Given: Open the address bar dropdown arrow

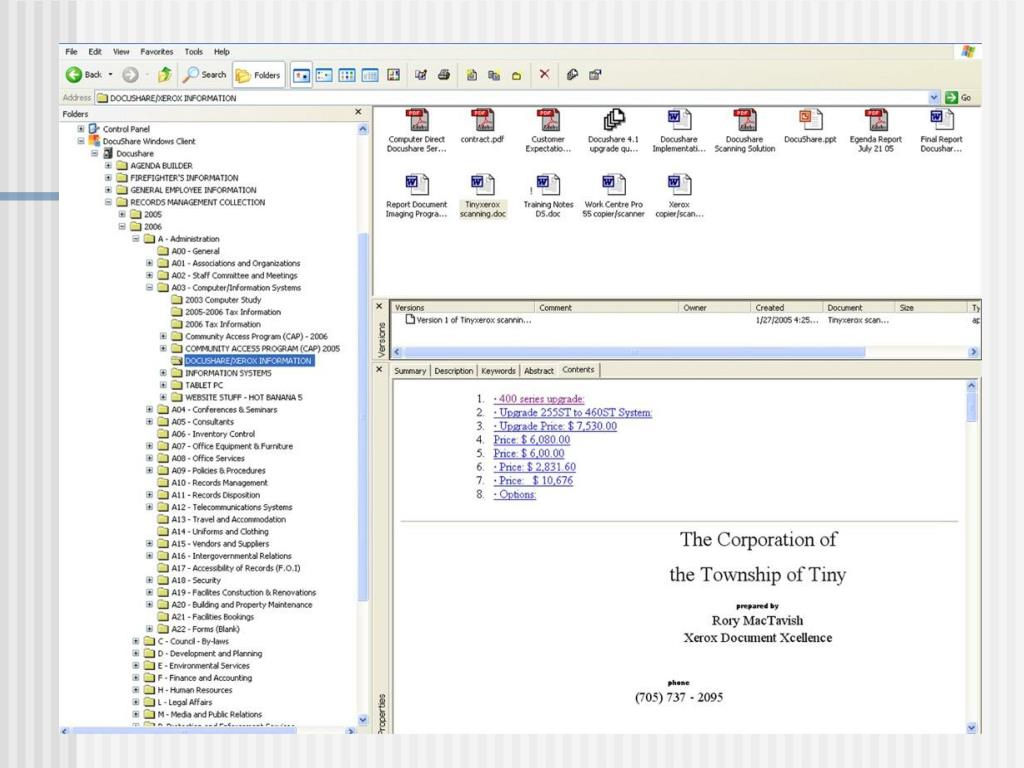Looking at the screenshot, I should [934, 97].
